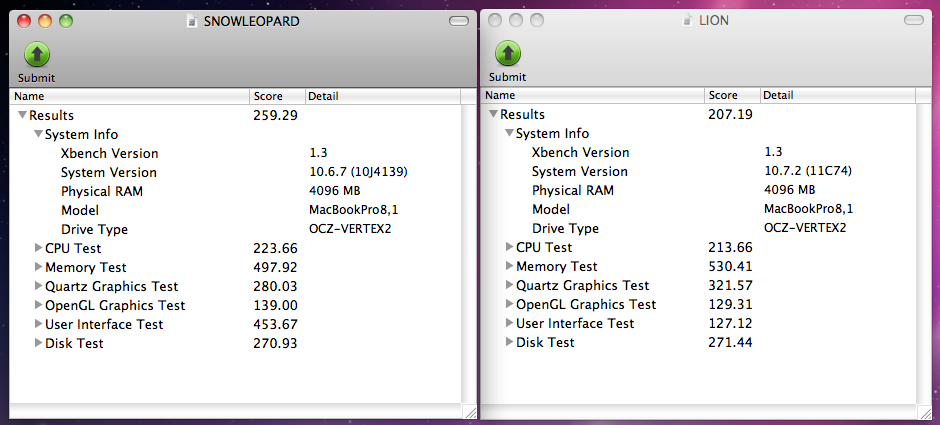This screenshot has width=940, height=425.
Task: Click document proxy icon beside LION title
Action: tap(688, 20)
